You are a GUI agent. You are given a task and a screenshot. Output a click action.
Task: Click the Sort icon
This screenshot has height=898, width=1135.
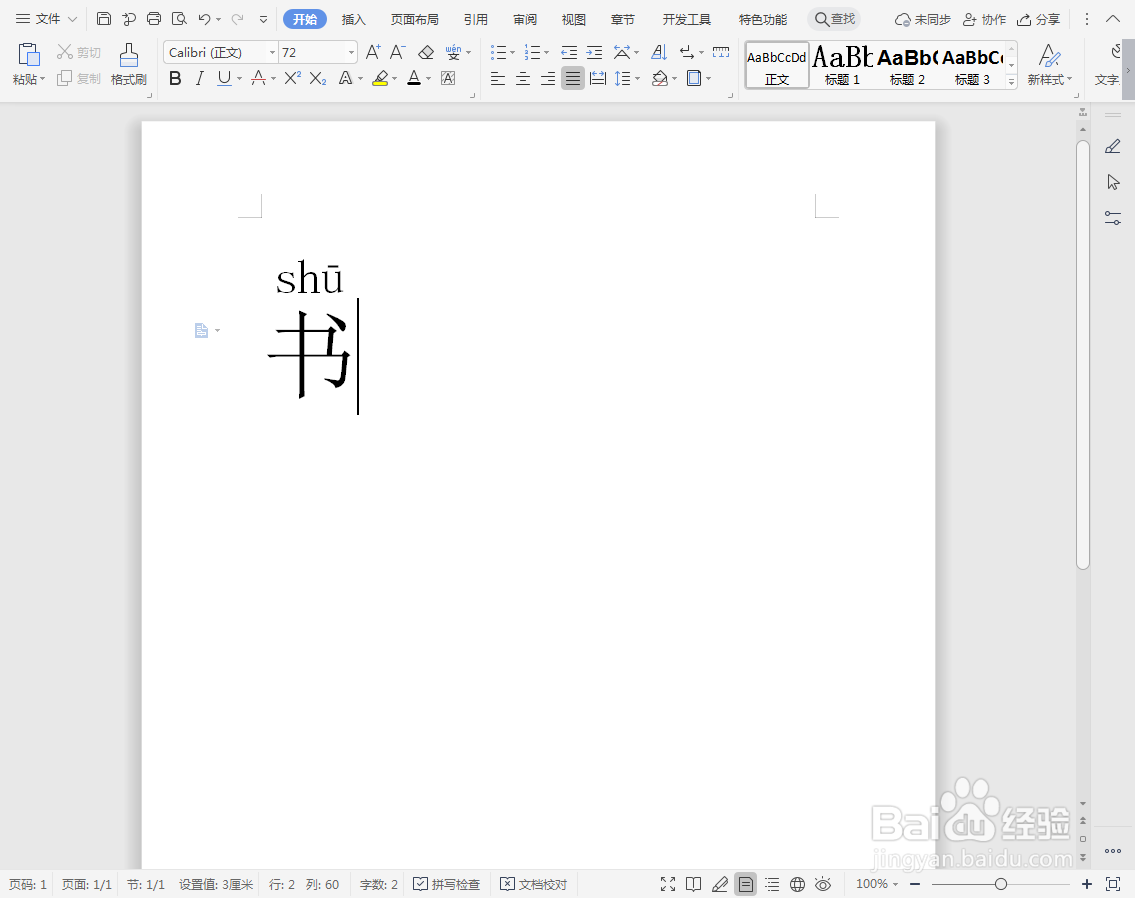point(659,52)
